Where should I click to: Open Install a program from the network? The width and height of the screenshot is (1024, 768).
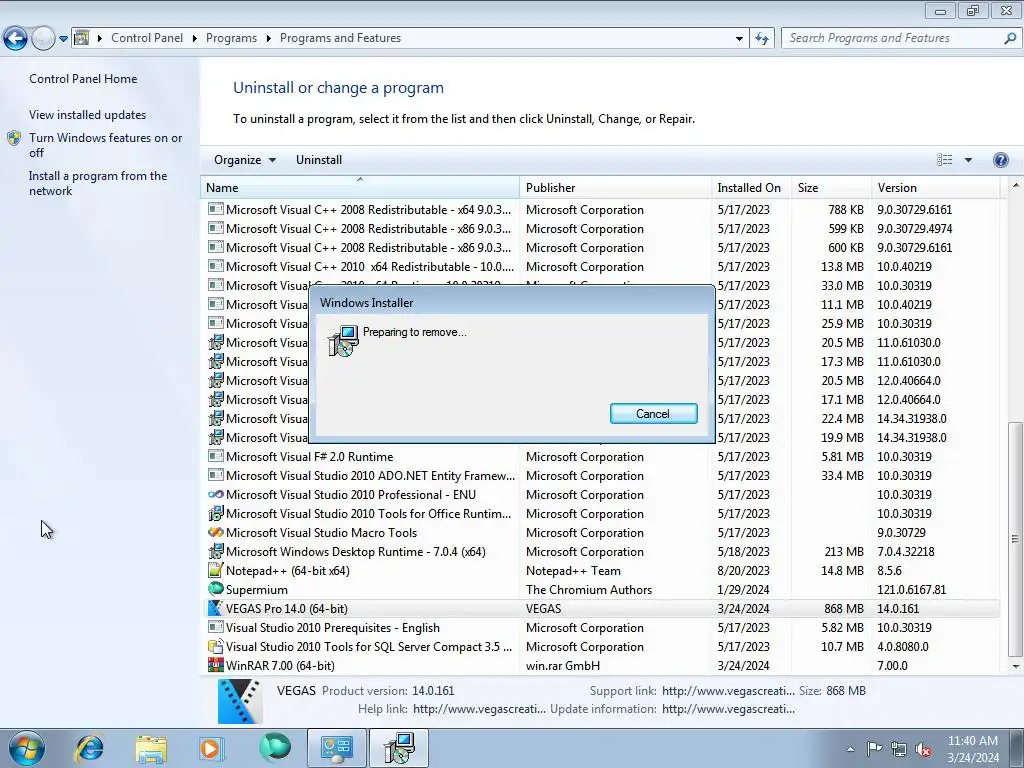[x=98, y=184]
